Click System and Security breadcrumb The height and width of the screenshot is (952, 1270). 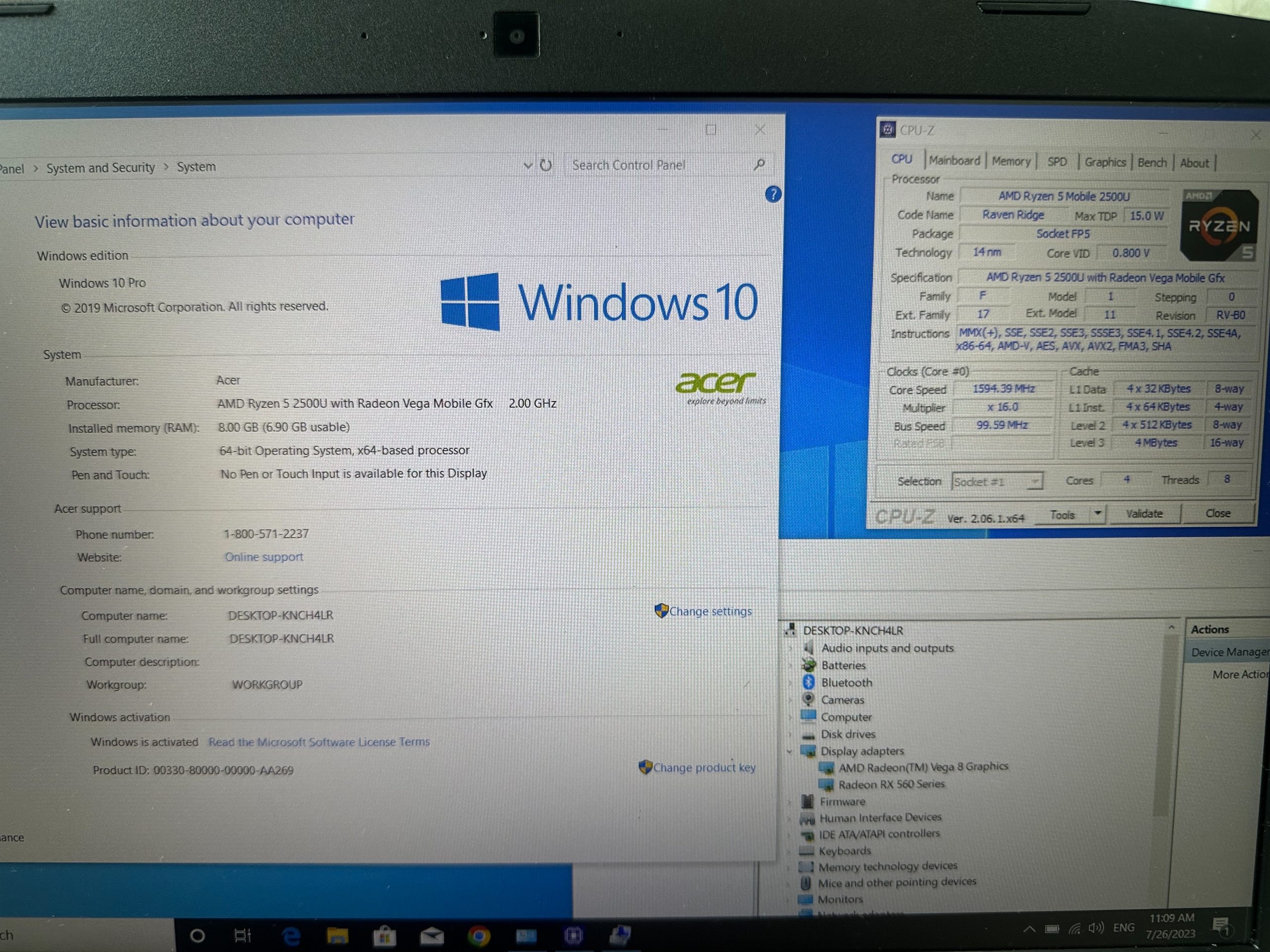click(101, 168)
